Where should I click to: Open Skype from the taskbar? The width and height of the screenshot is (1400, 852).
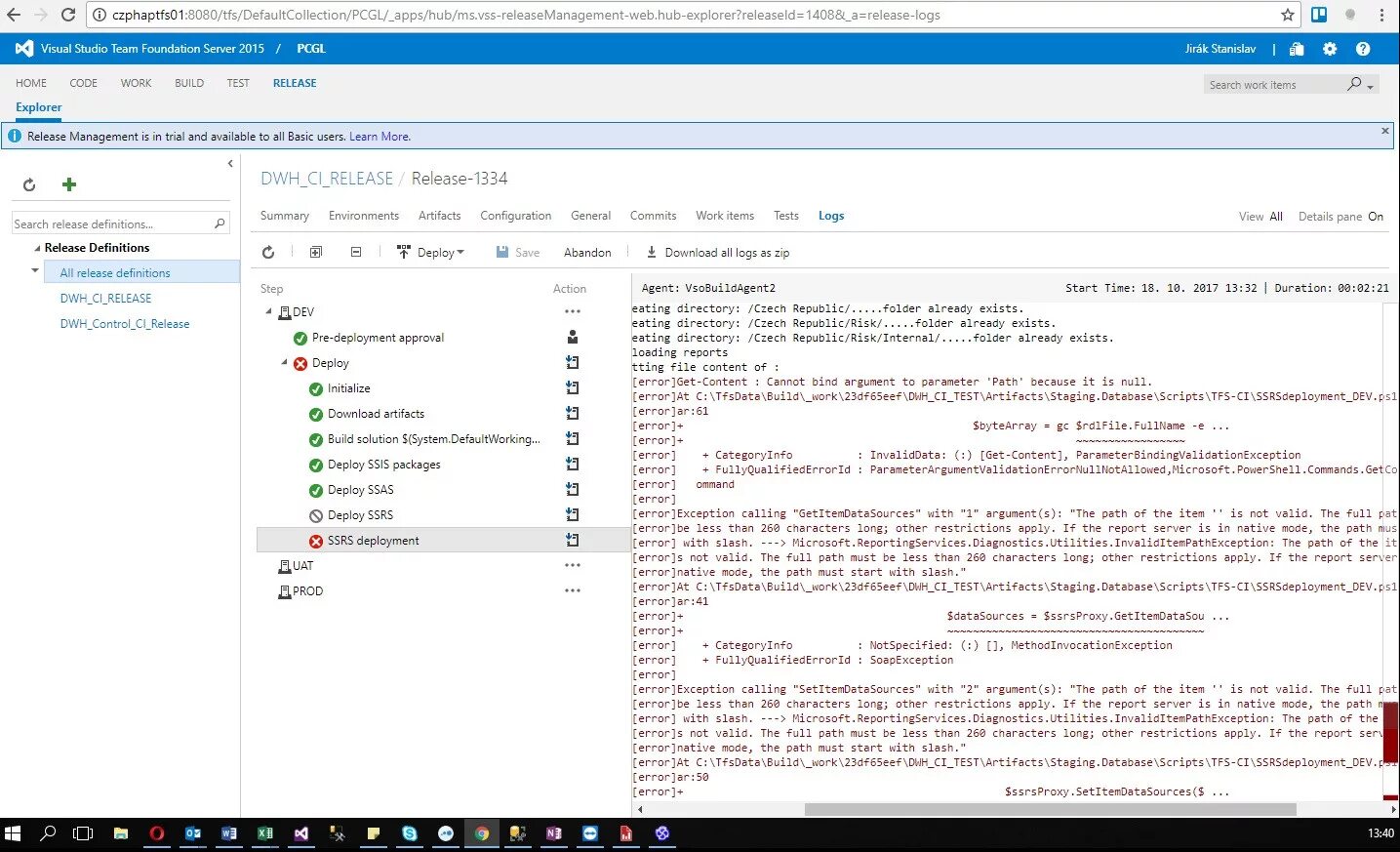point(410,833)
